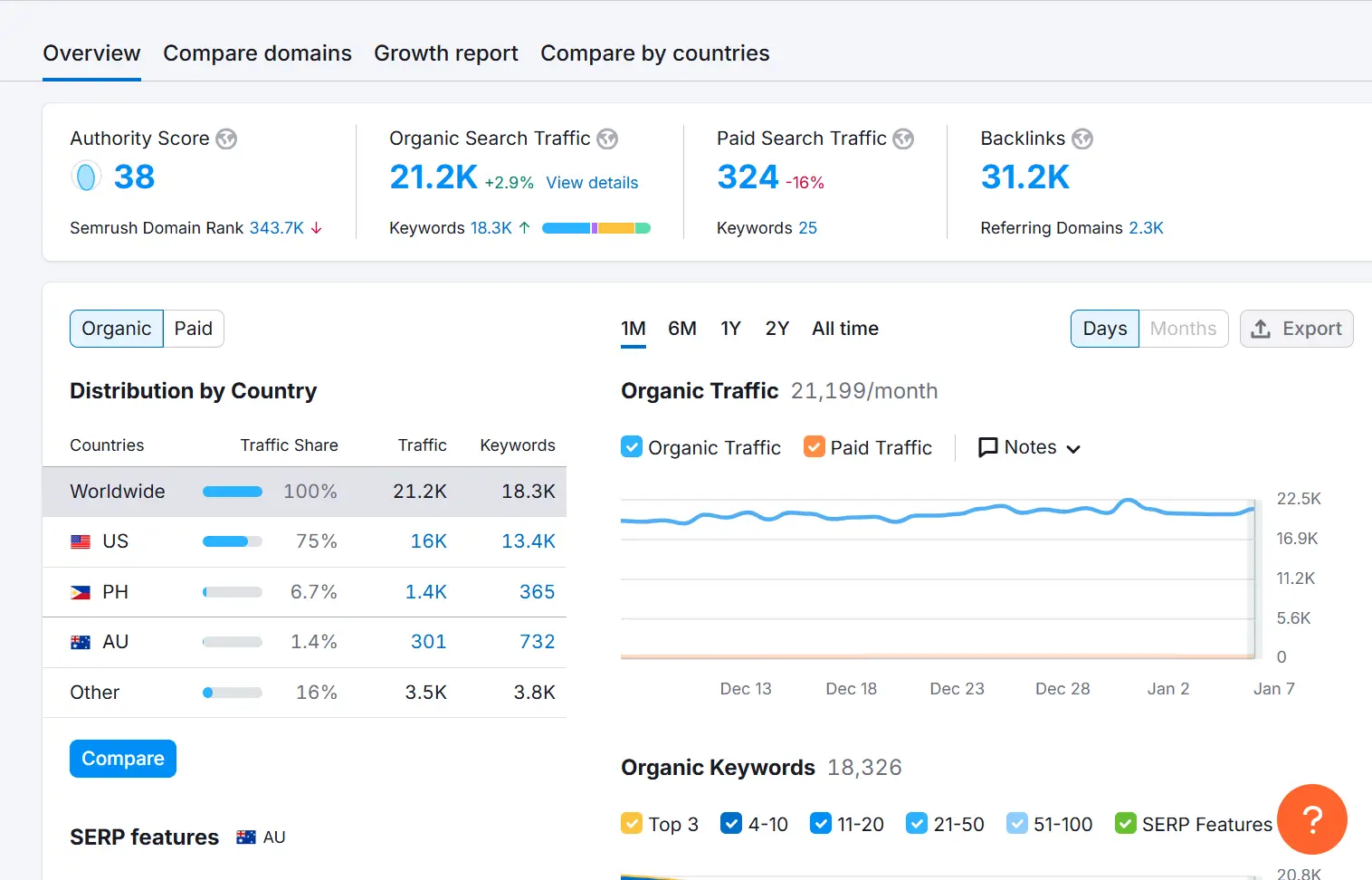Open Semrush Domain Rank 343.7K link
1372x880 pixels.
tap(277, 228)
